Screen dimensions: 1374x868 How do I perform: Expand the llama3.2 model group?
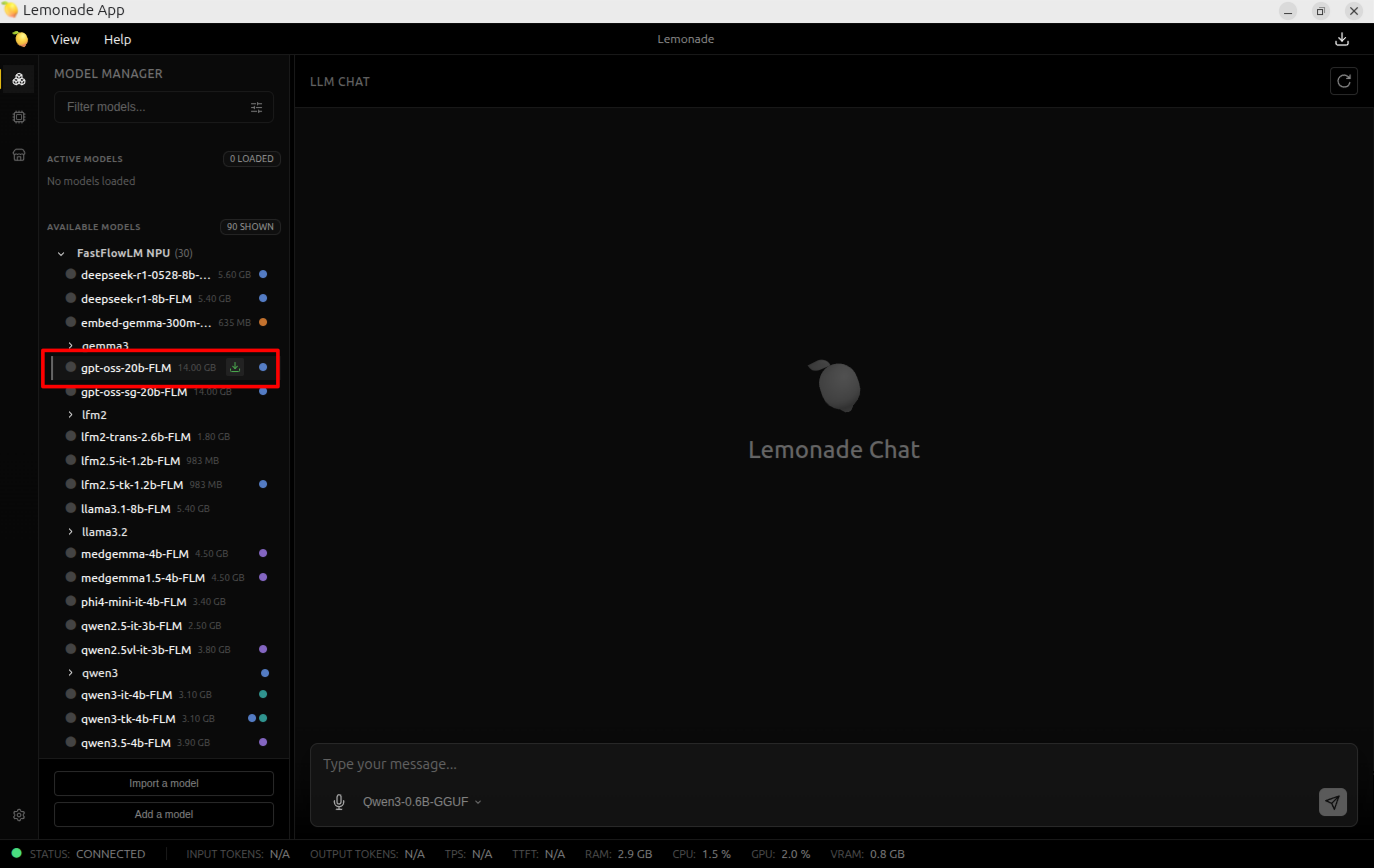point(71,531)
